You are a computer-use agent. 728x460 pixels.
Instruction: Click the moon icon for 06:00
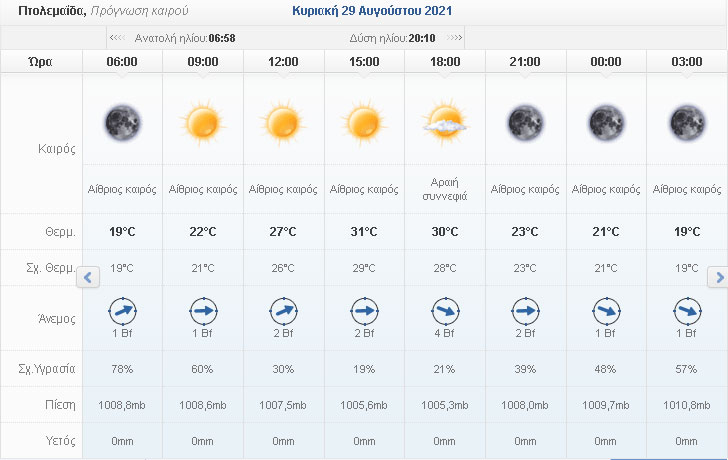click(x=122, y=124)
